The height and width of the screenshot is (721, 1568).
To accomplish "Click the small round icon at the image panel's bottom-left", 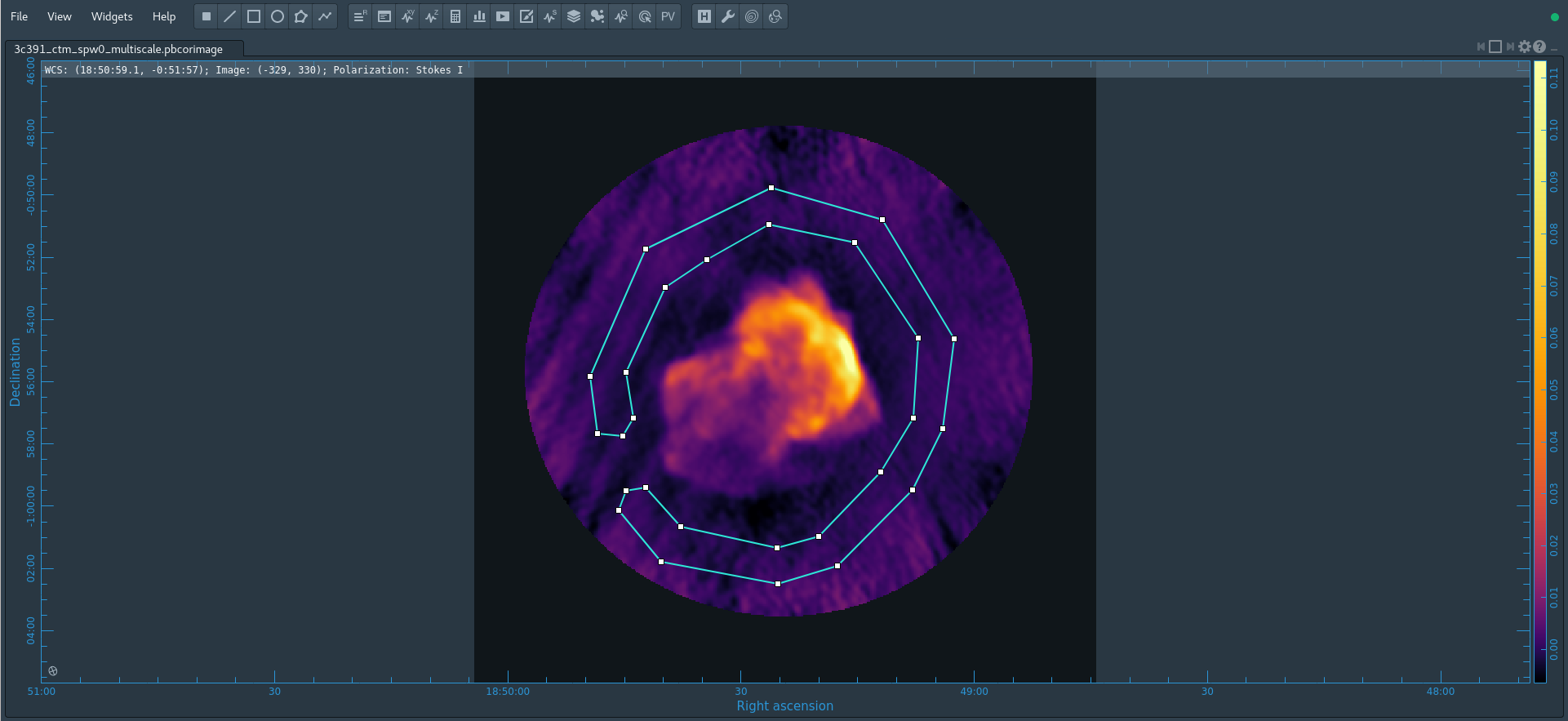I will coord(53,671).
